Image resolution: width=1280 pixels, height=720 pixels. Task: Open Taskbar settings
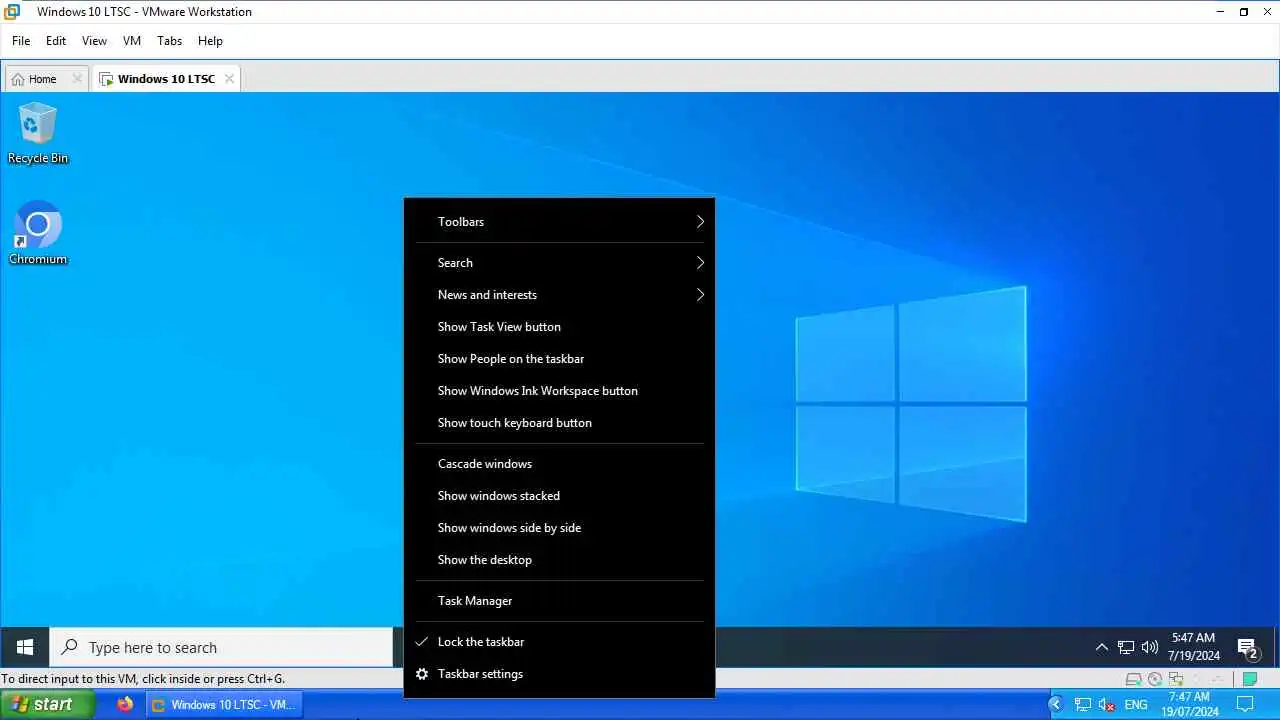(x=559, y=674)
